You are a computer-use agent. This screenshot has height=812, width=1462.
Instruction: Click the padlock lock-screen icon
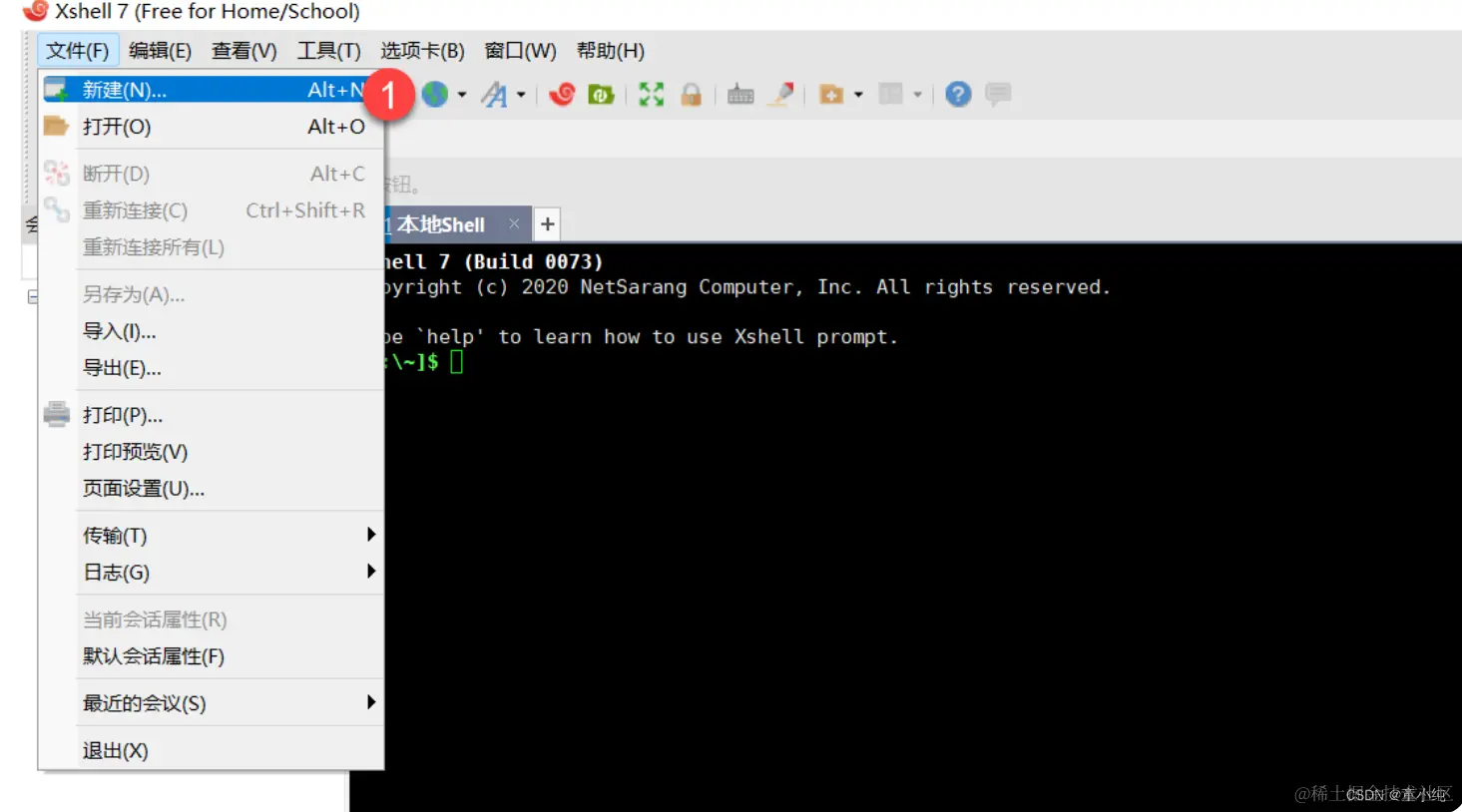[691, 95]
